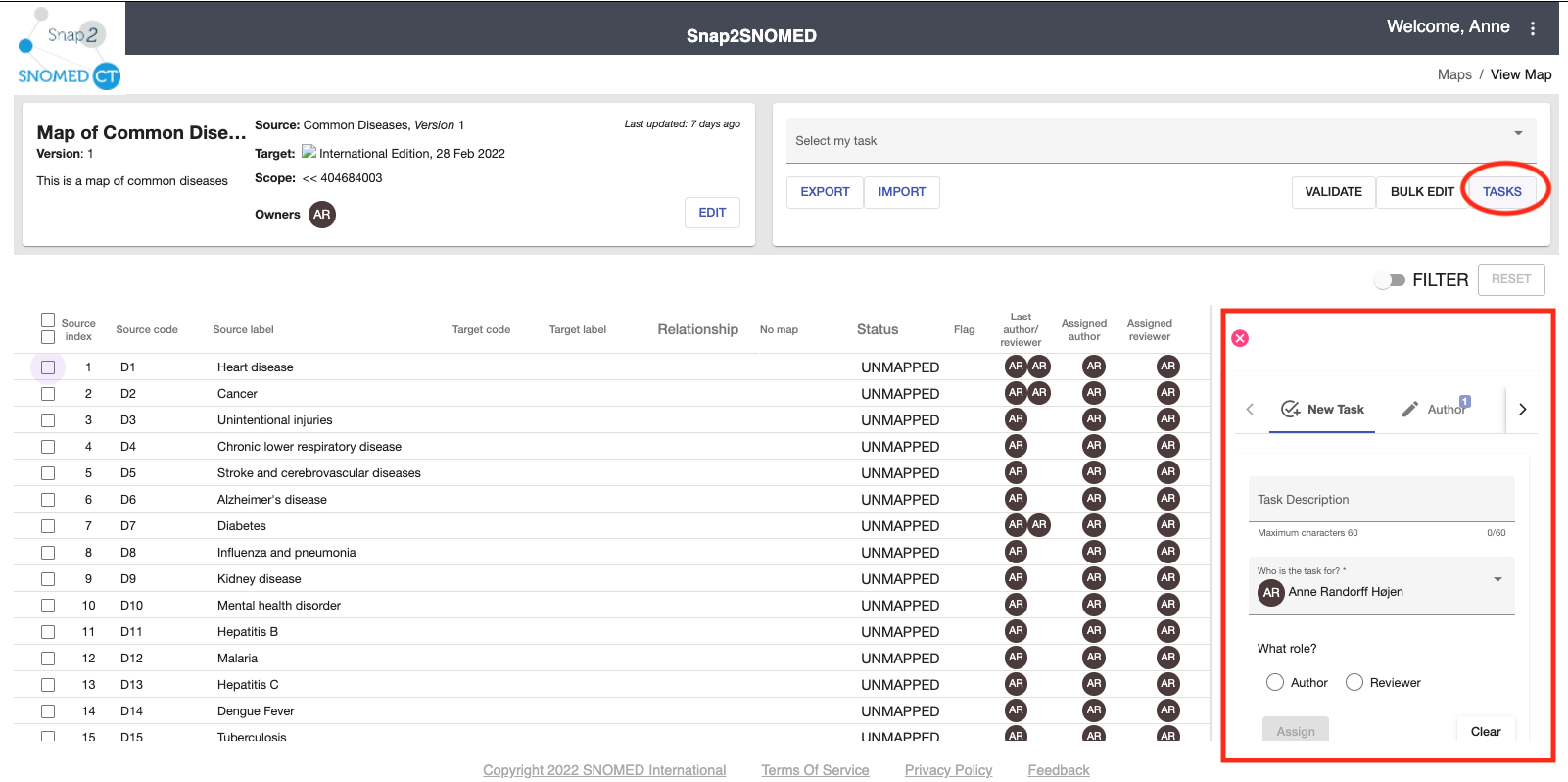Screen dimensions: 1568x782
Task: Click the RESET filter button
Action: [x=1511, y=279]
